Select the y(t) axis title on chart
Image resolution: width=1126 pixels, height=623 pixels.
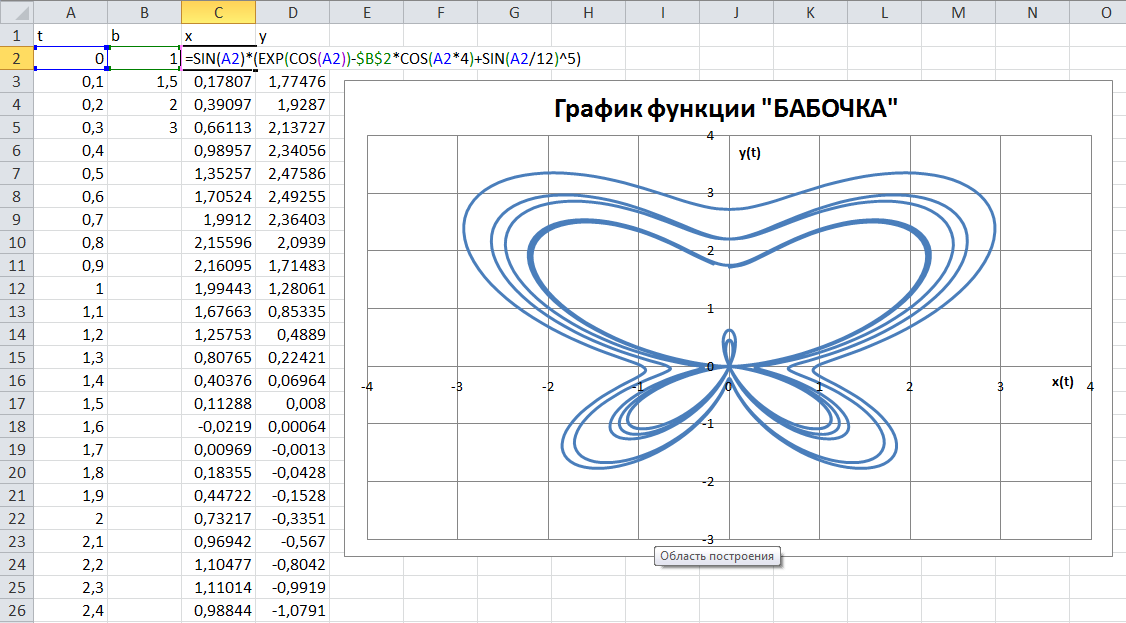click(x=750, y=153)
